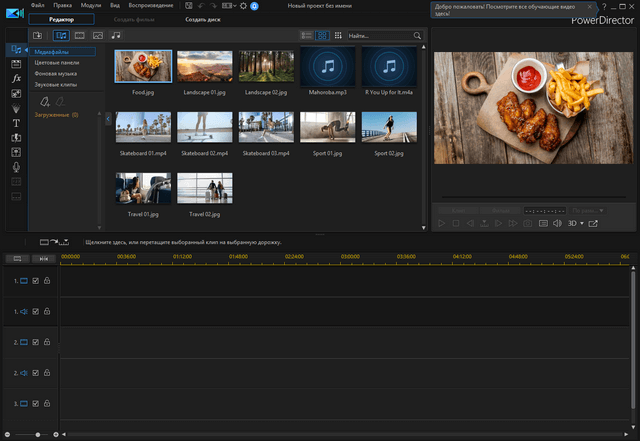Select Цветовые панели in the library list
This screenshot has height=441, width=640.
click(x=56, y=63)
